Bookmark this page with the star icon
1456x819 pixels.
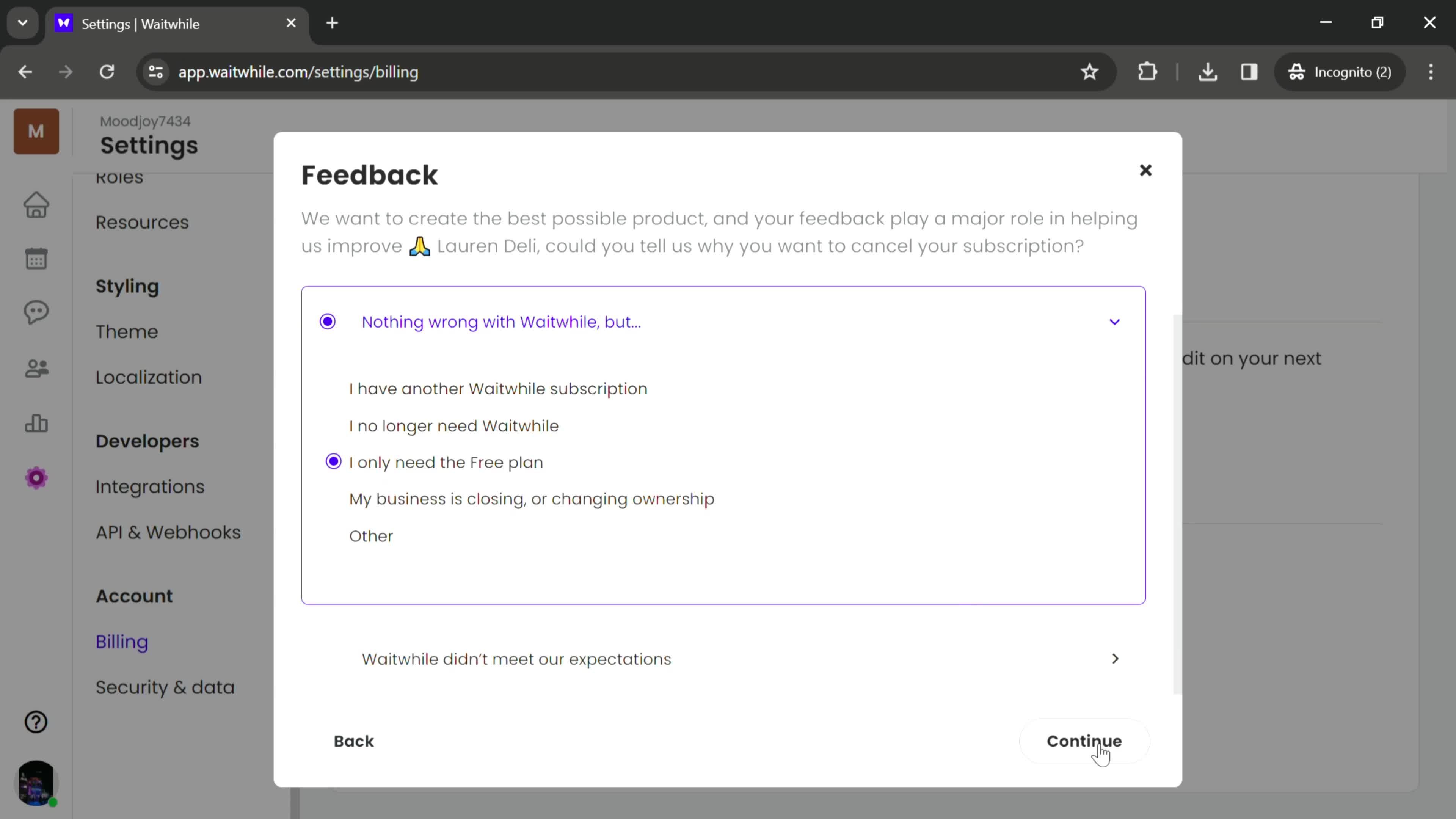(1089, 72)
